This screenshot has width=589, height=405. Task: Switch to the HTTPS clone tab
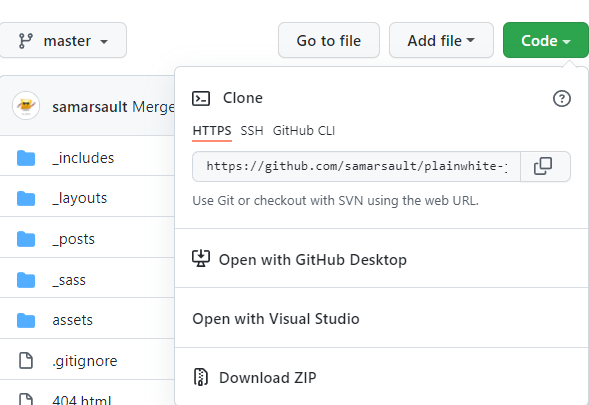point(212,131)
